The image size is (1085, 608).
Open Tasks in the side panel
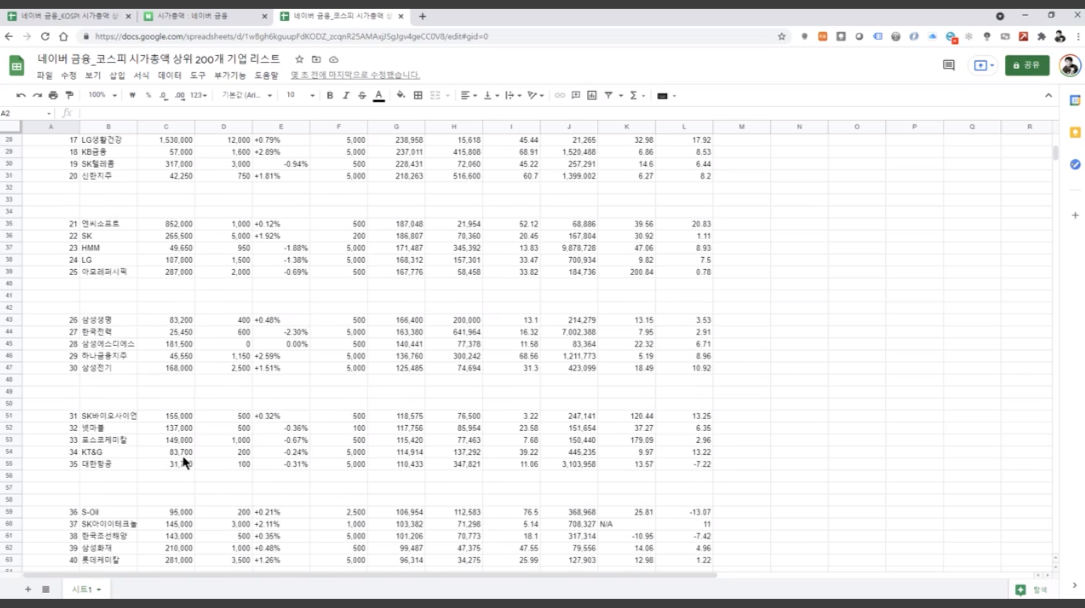coord(1075,165)
